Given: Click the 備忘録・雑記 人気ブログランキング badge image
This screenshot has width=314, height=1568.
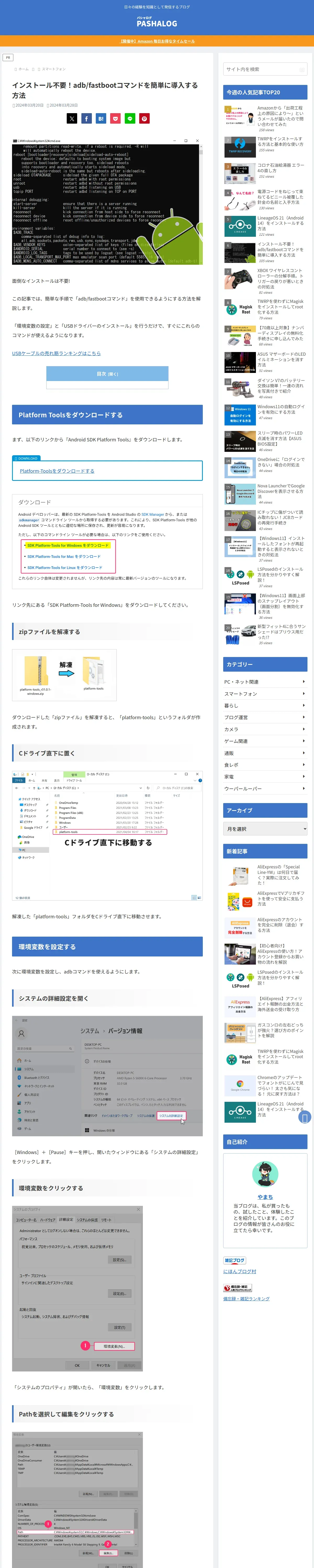Looking at the screenshot, I should (238, 1288).
